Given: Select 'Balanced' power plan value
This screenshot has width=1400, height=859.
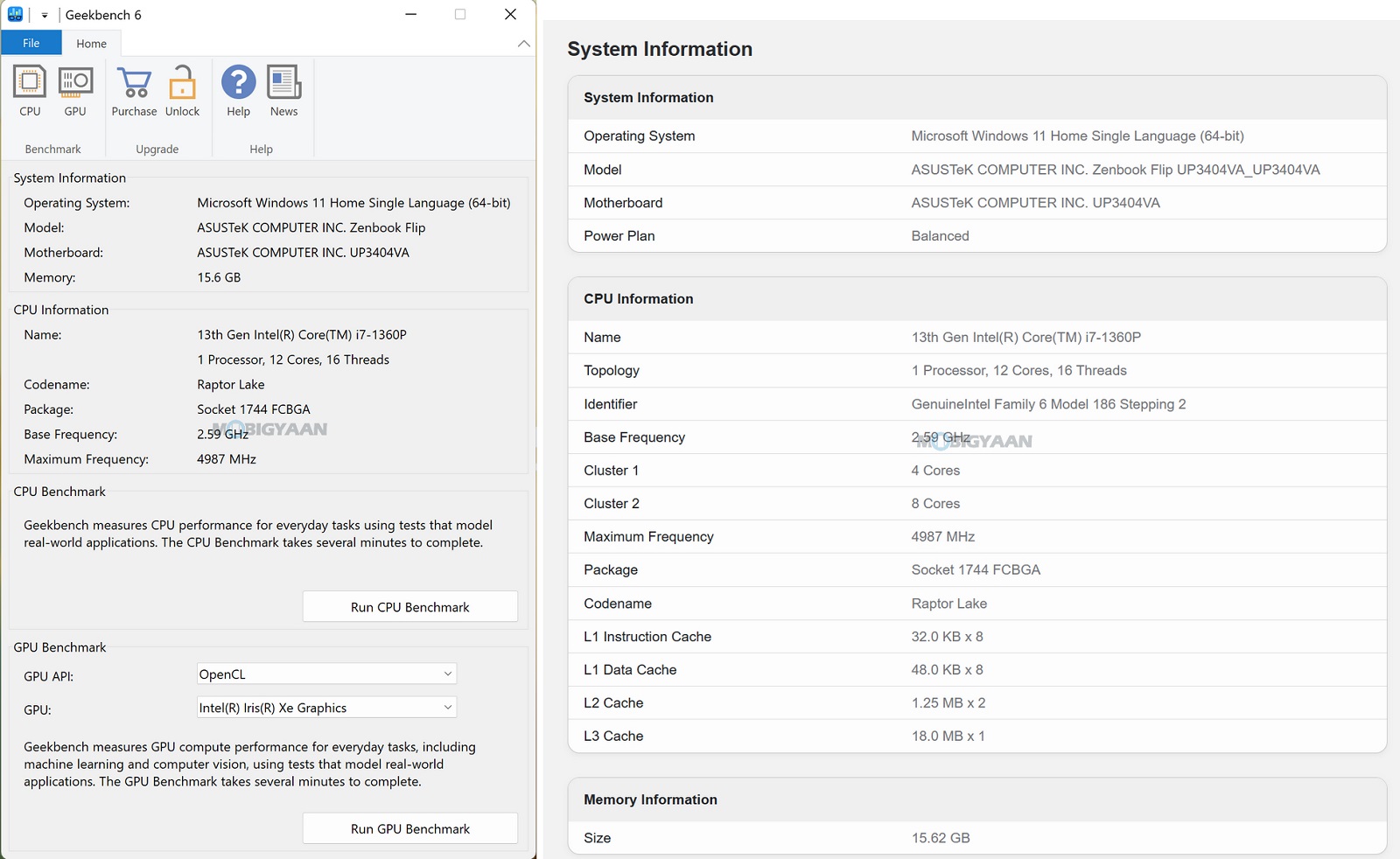Looking at the screenshot, I should [x=940, y=235].
